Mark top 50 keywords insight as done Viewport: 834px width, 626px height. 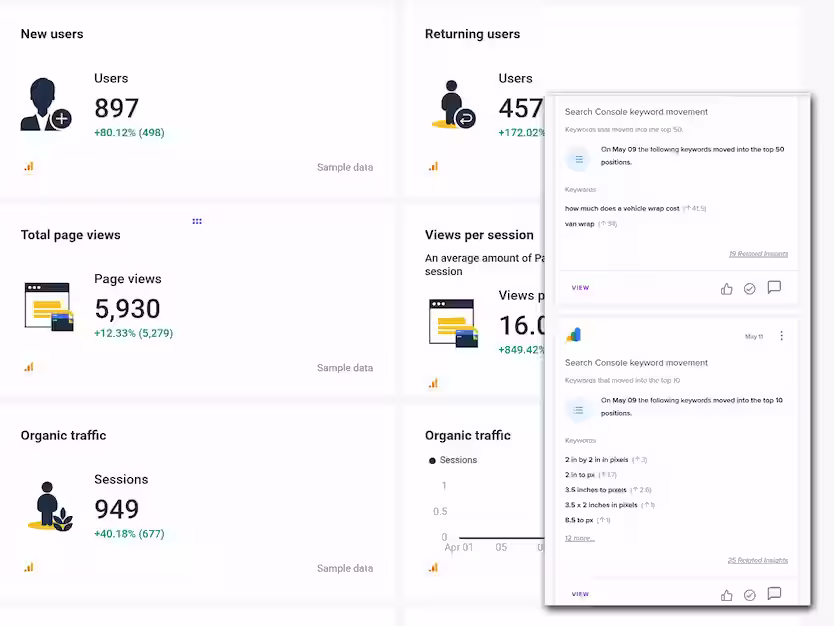tap(749, 289)
